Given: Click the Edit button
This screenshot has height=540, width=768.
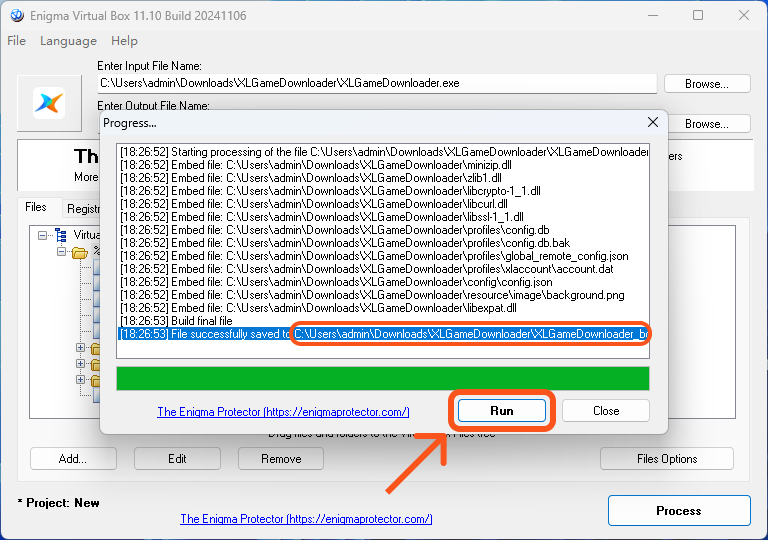Looking at the screenshot, I should [x=177, y=459].
